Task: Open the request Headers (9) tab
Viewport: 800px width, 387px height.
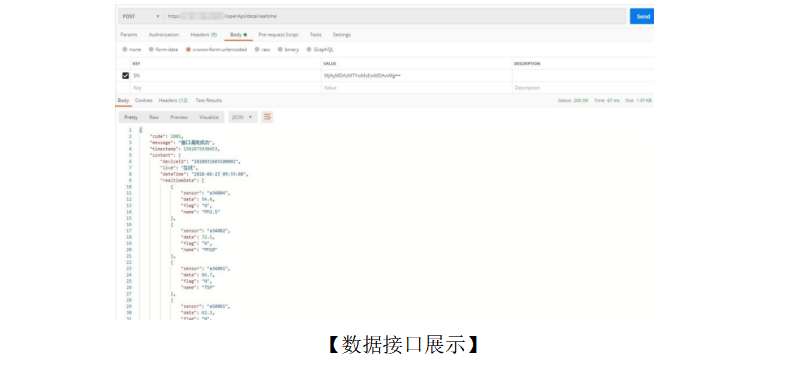Action: 204,35
